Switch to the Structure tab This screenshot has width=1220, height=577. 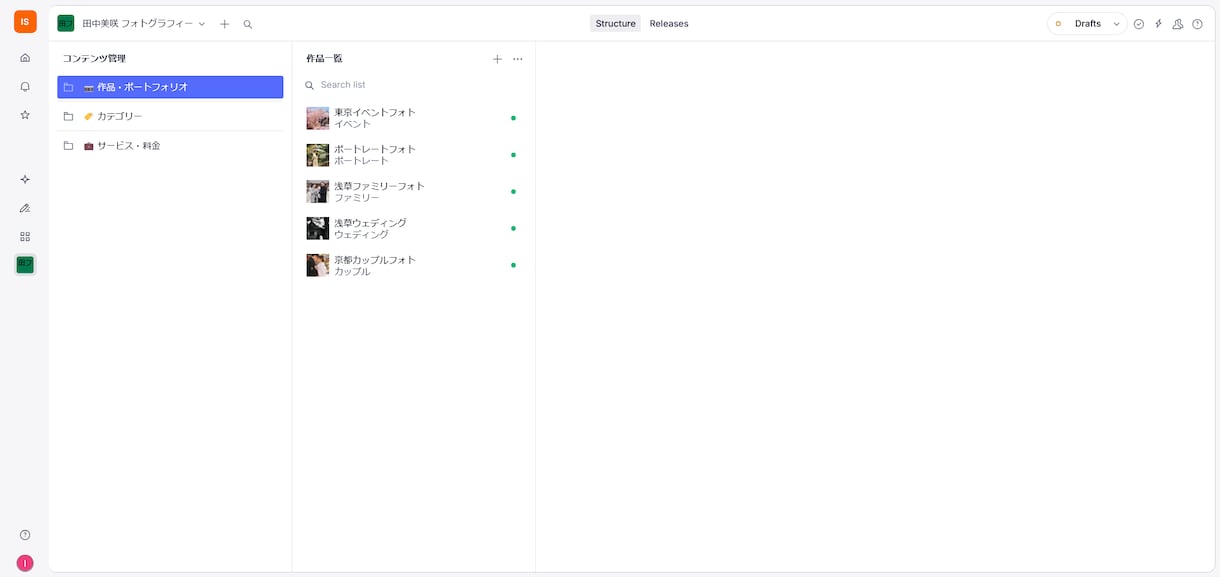615,23
